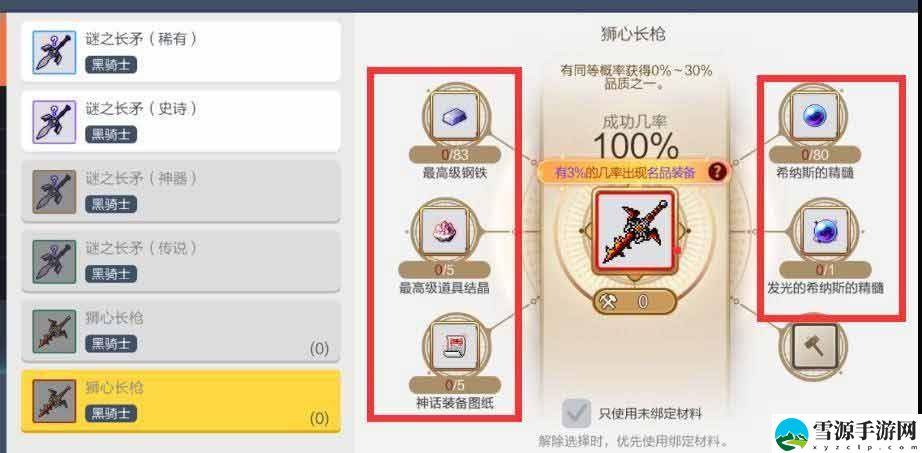Screen dimensions: 922x453
Task: Choose the 谜之长矛（神器）list entry
Action: point(181,191)
